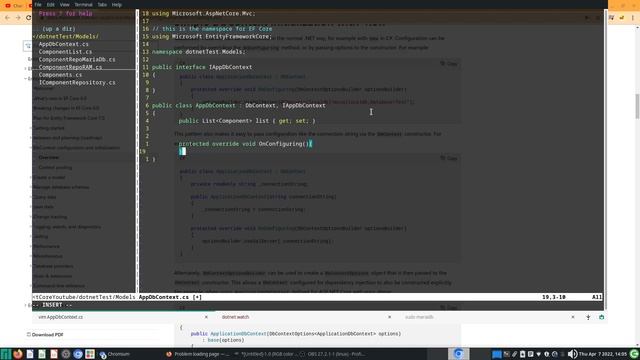Click the green circular icon at taskbar end
The height and width of the screenshot is (360, 640).
point(634,354)
